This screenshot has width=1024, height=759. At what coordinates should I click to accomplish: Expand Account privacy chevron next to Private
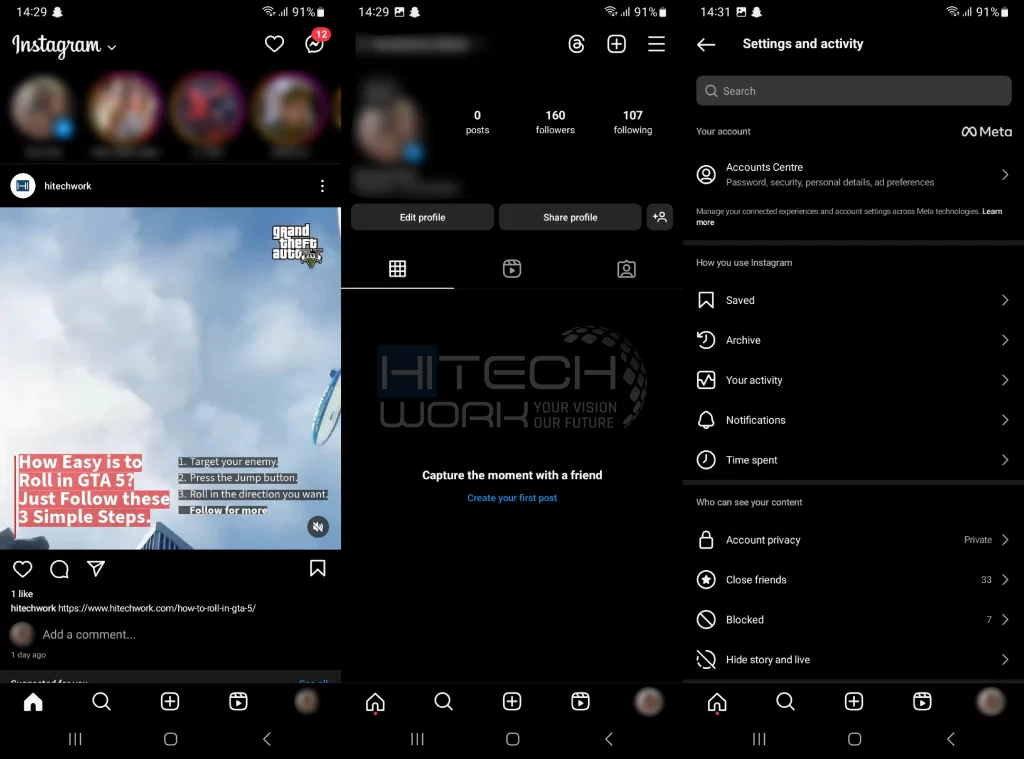coord(1005,540)
